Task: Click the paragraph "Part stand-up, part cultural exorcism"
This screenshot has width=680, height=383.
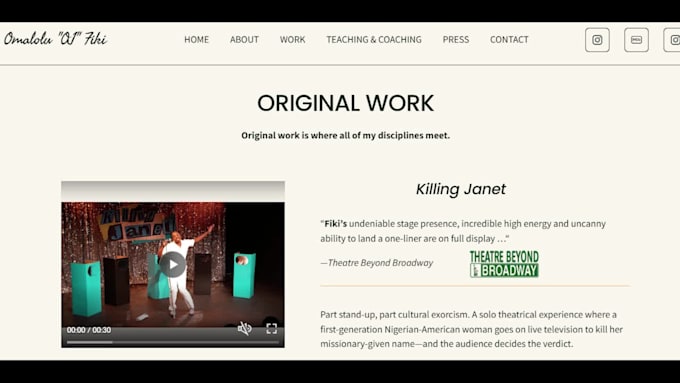Action: tap(471, 329)
